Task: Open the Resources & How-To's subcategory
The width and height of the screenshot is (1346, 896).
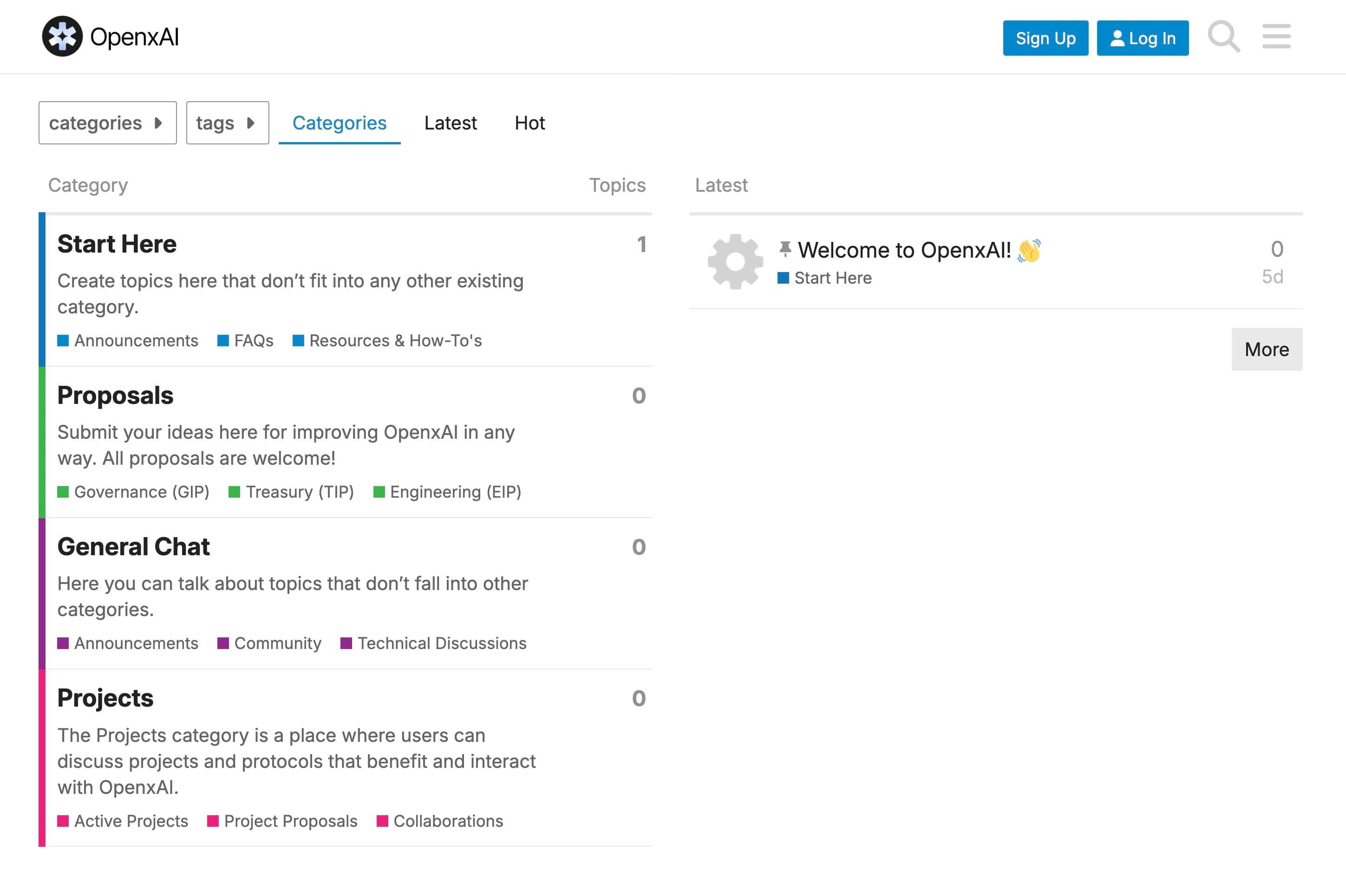Action: pos(387,341)
